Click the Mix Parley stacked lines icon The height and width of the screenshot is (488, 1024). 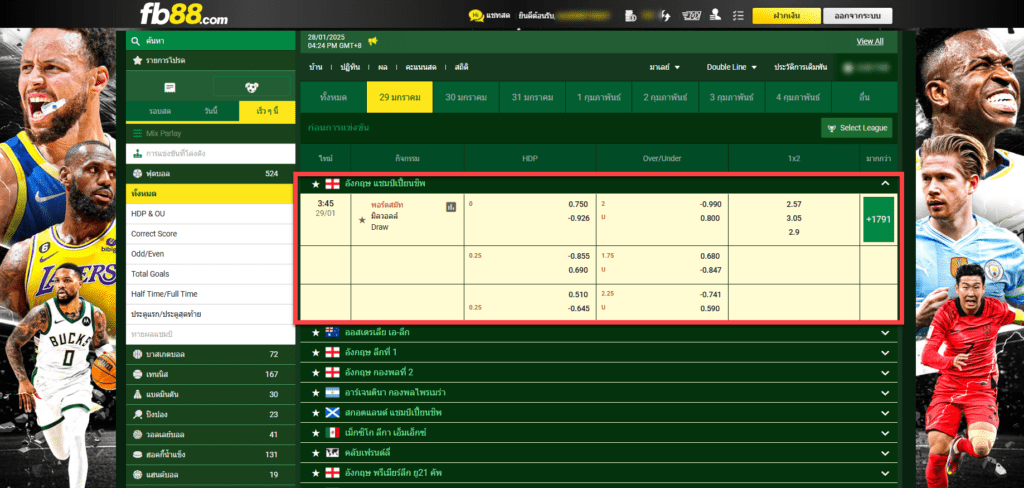pyautogui.click(x=137, y=133)
